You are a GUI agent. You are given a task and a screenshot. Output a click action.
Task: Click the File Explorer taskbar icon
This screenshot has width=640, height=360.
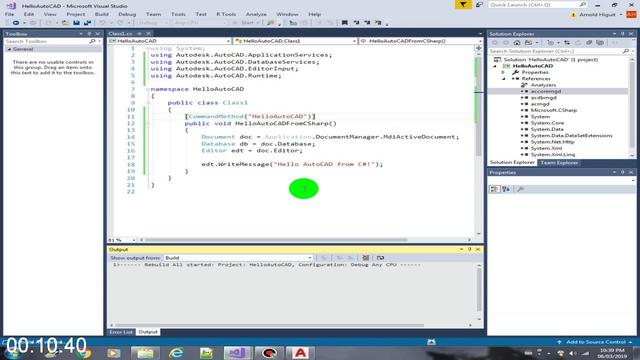tap(145, 353)
